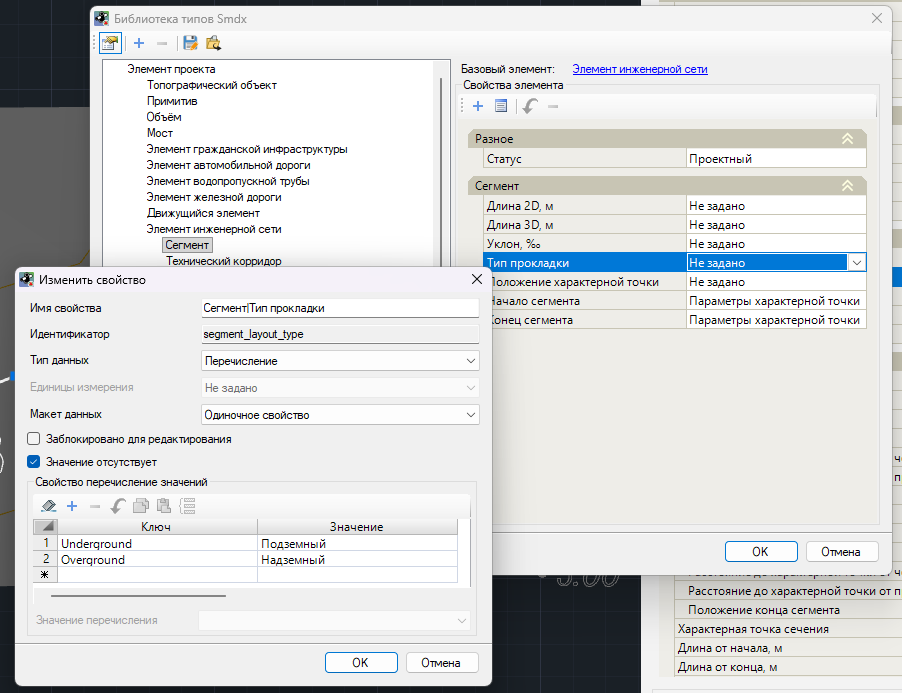Add a new element property with plus icon
This screenshot has width=902, height=693.
click(478, 106)
